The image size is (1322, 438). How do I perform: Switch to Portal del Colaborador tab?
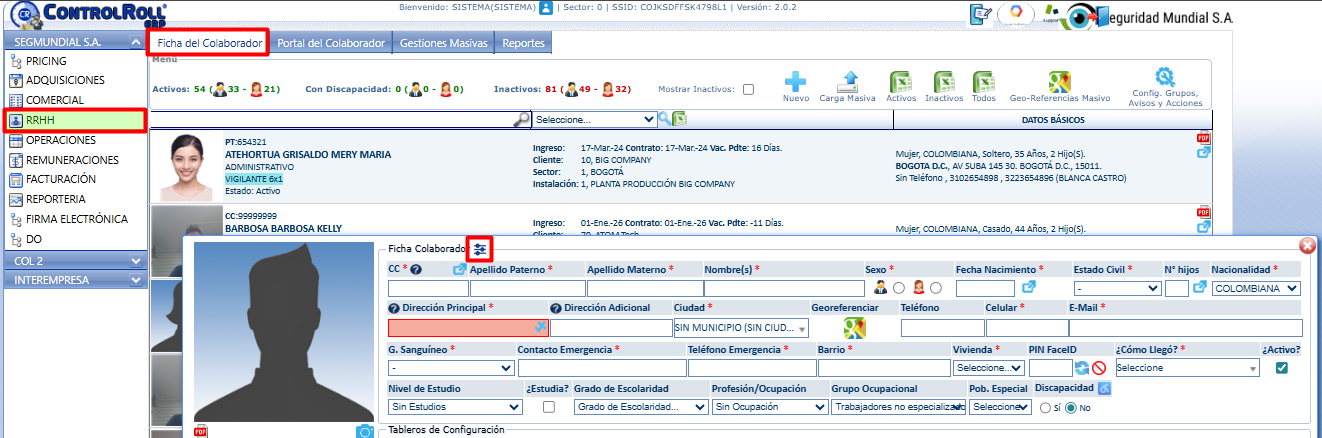click(331, 44)
